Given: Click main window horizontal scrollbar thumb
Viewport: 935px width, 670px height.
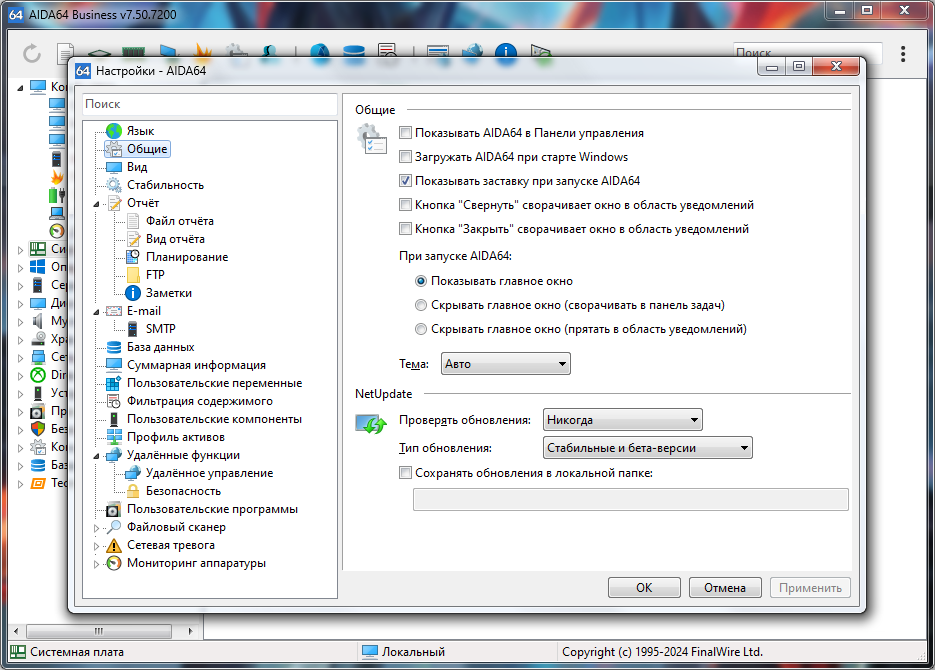Looking at the screenshot, I should [99, 631].
